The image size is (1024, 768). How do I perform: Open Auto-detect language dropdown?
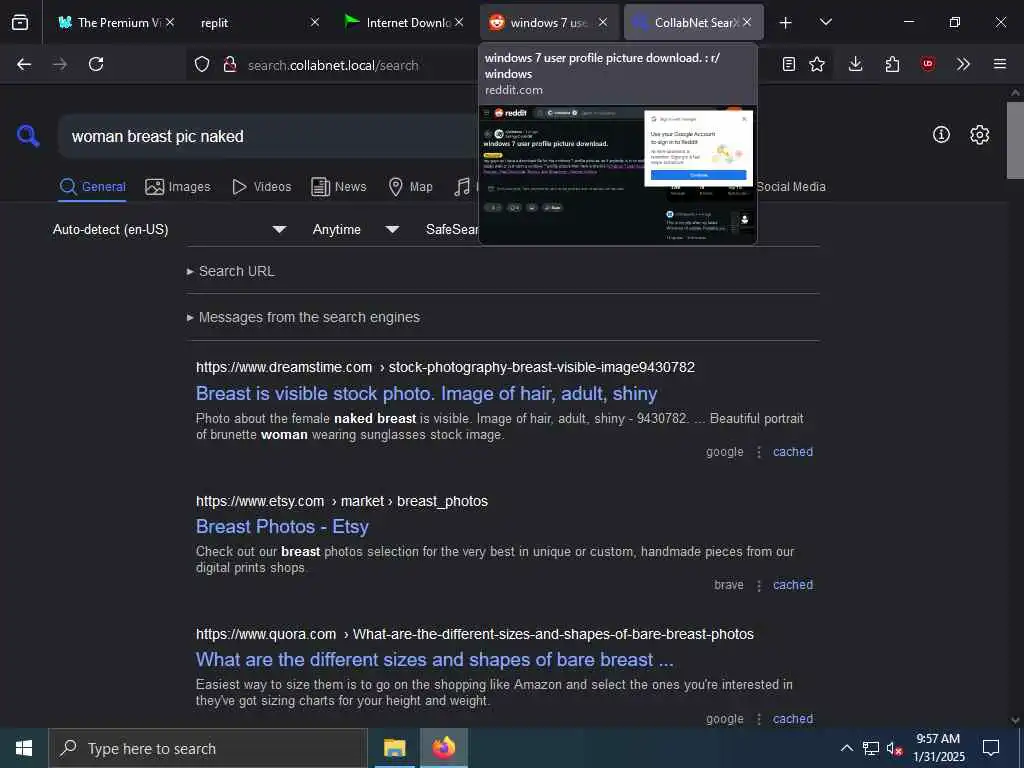click(x=170, y=229)
